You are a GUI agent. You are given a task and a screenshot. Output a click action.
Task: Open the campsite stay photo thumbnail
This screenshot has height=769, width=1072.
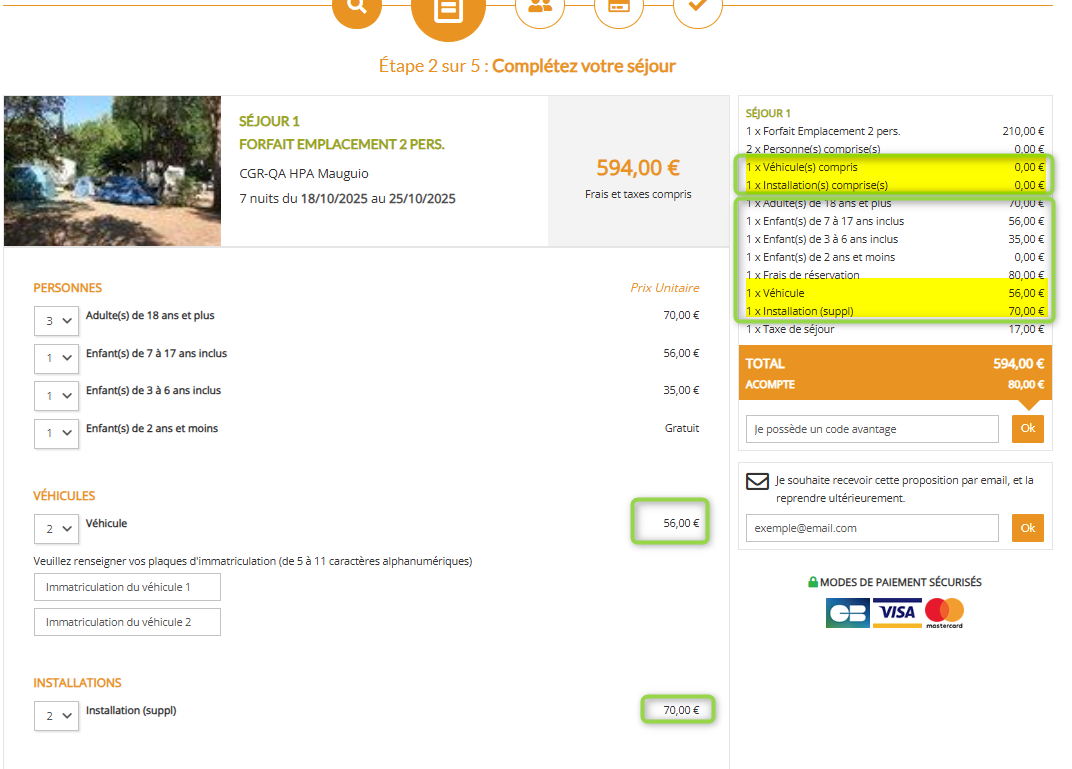click(x=112, y=171)
